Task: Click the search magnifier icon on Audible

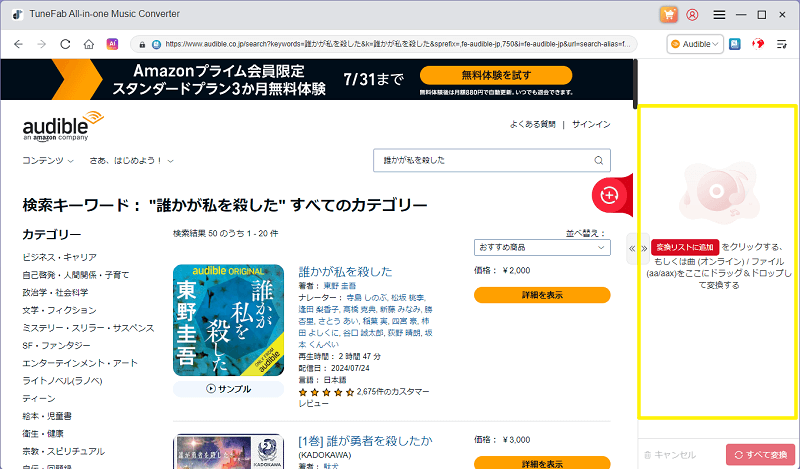Action: tap(600, 160)
